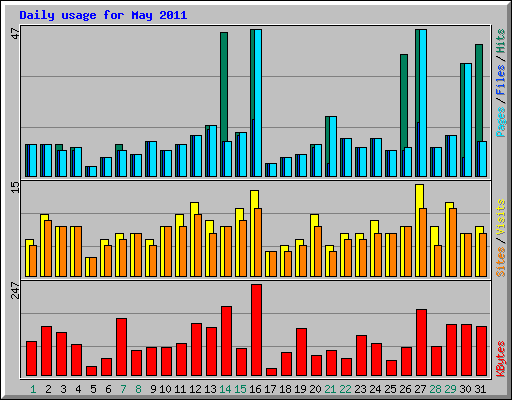Click day label '1' on the x-axis
The height and width of the screenshot is (400, 512).
coord(33,389)
